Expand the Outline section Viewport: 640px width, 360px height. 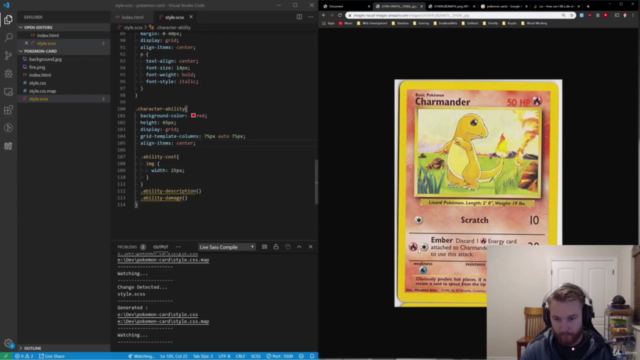tap(63, 348)
